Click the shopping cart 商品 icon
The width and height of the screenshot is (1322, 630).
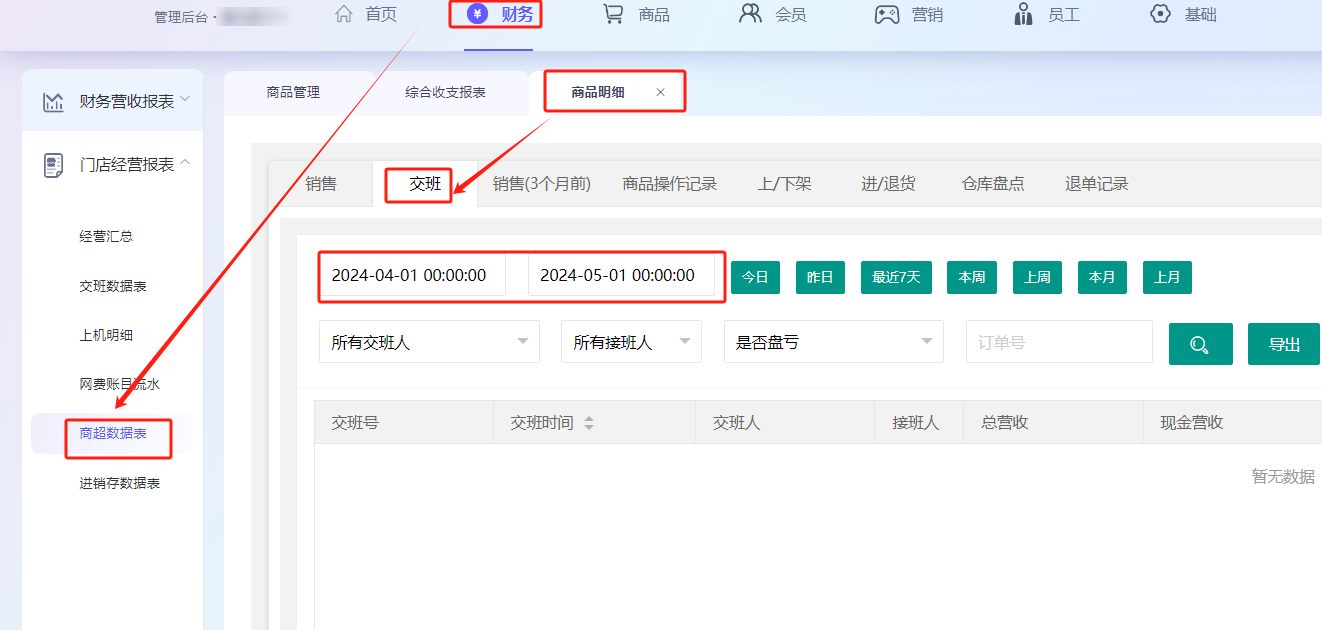coord(613,14)
